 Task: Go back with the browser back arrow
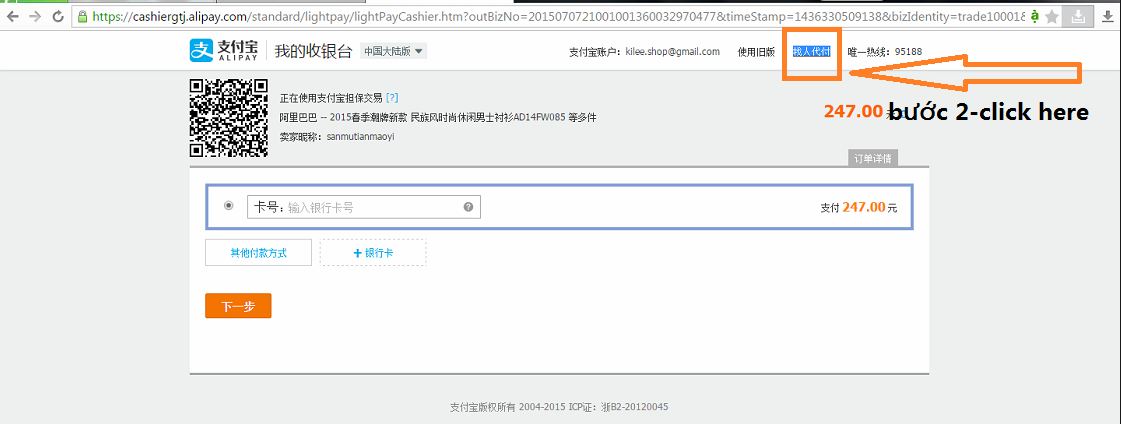12,15
